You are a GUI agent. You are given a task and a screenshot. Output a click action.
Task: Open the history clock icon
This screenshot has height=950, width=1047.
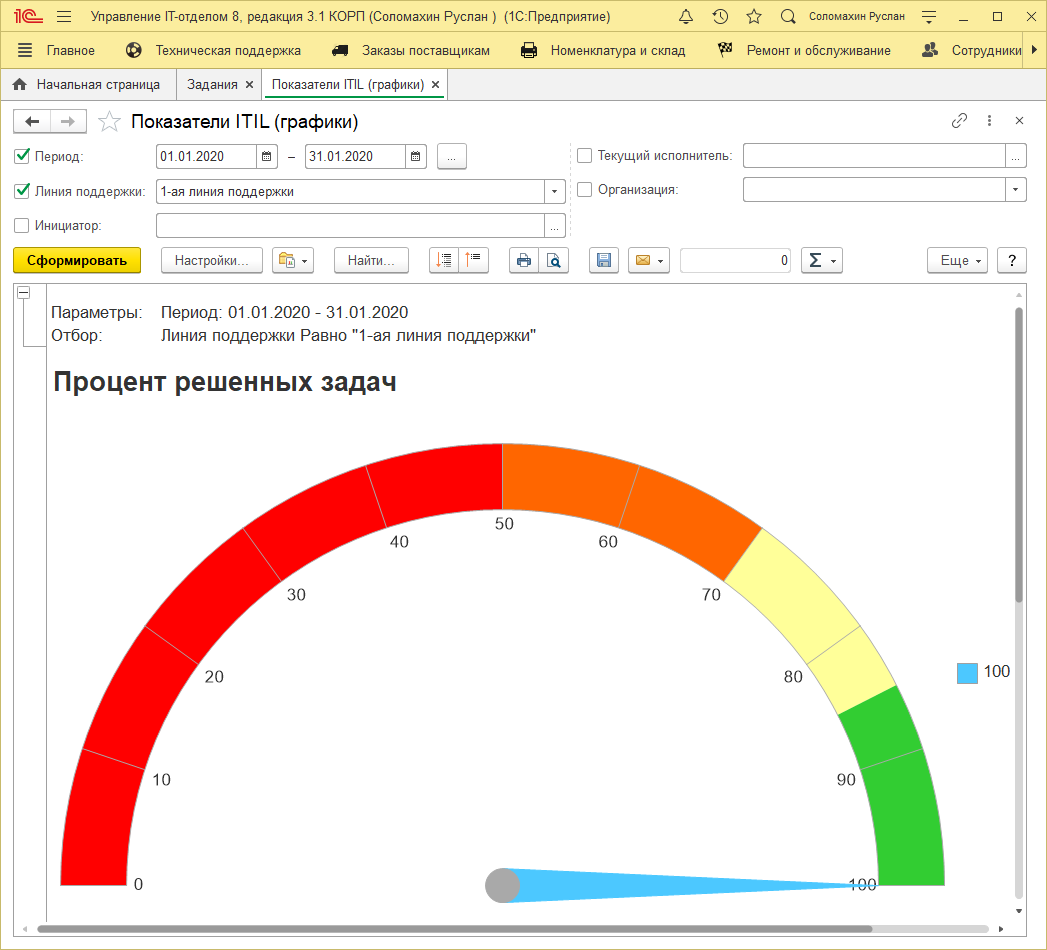tap(720, 17)
